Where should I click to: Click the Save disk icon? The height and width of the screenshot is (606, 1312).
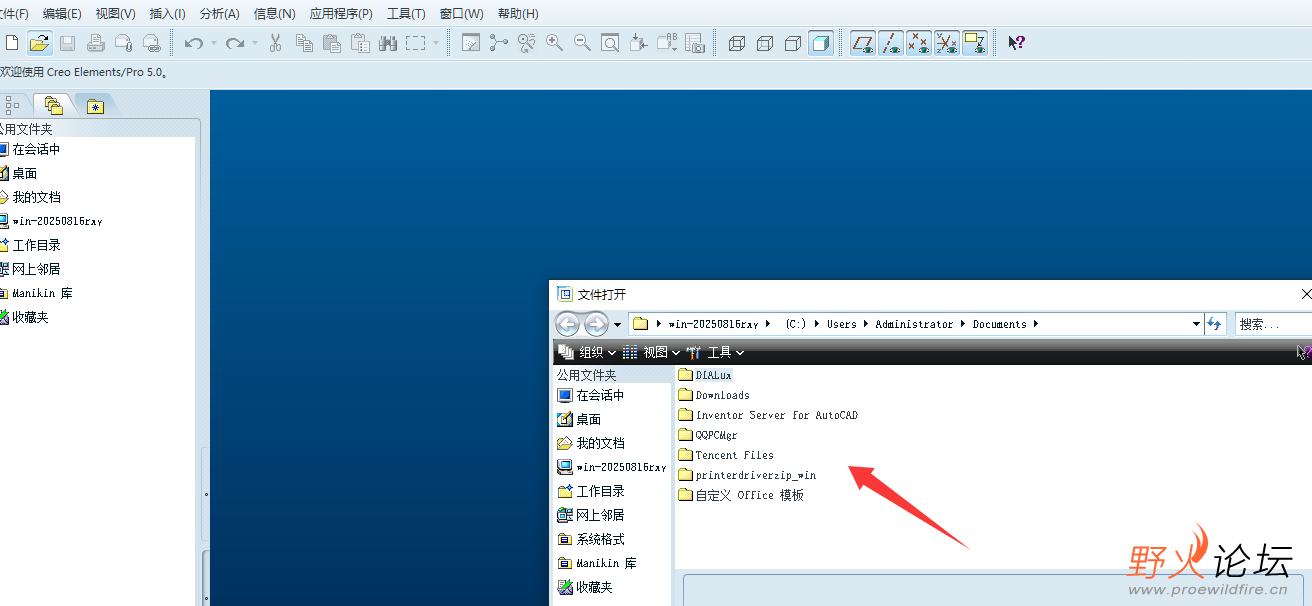point(67,43)
